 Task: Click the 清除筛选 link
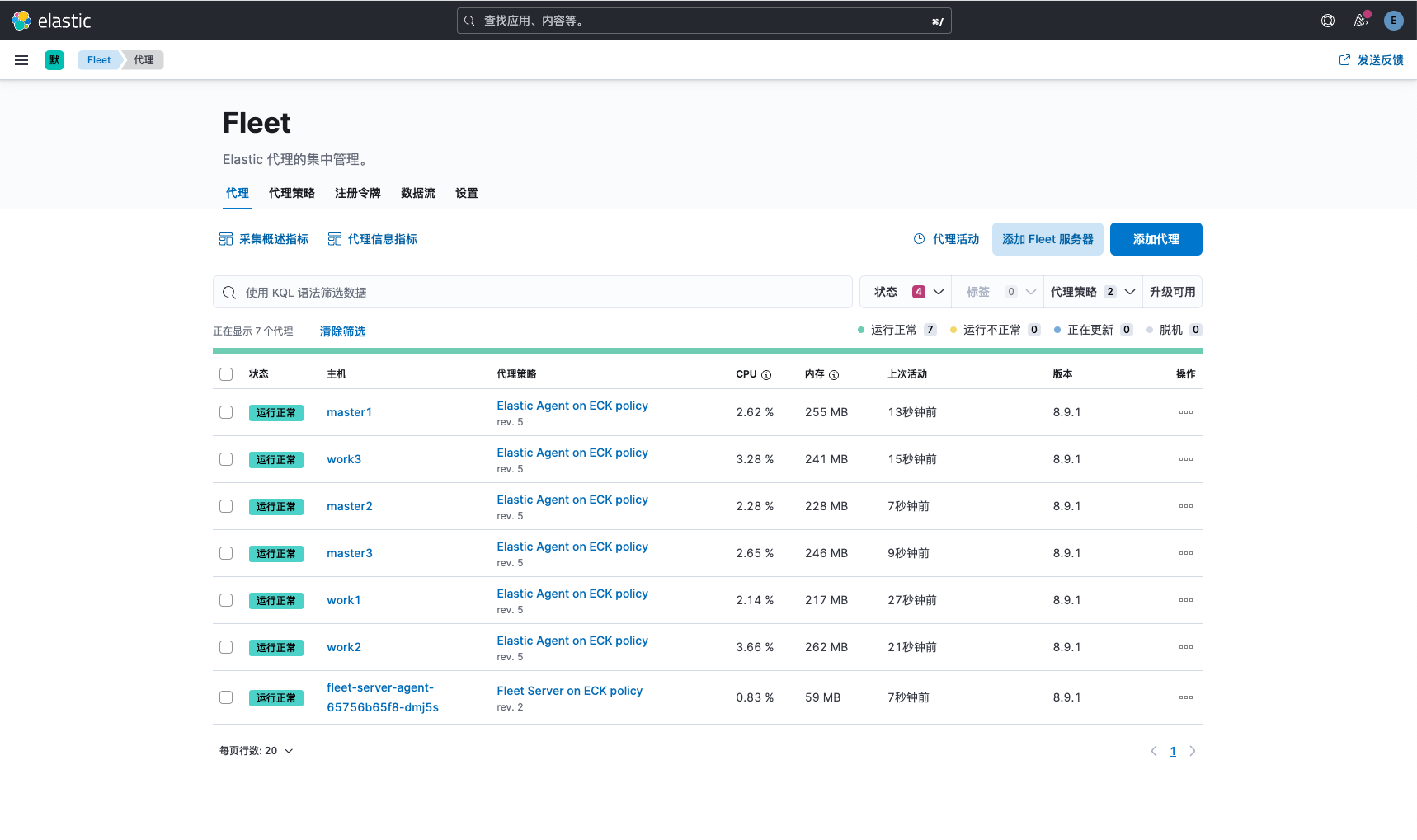pyautogui.click(x=342, y=331)
